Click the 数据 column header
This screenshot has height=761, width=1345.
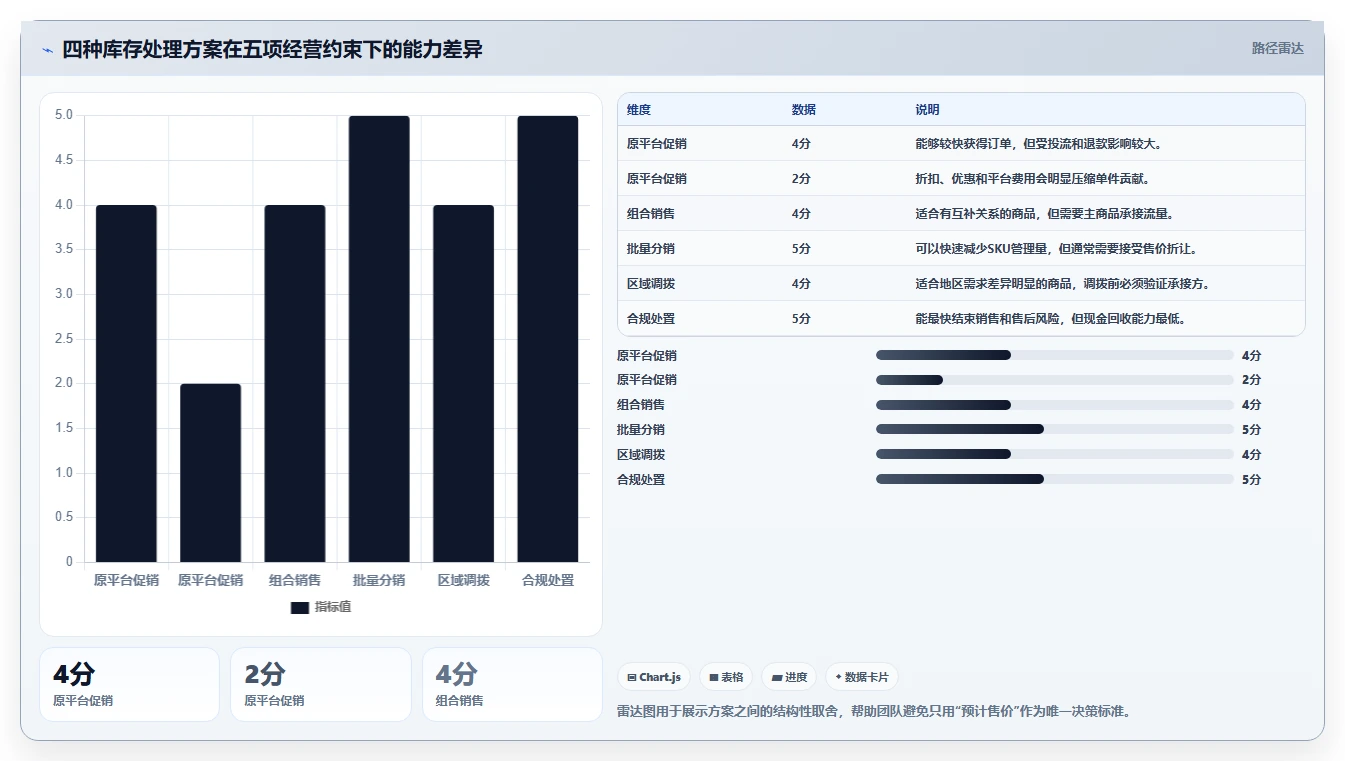coord(804,110)
